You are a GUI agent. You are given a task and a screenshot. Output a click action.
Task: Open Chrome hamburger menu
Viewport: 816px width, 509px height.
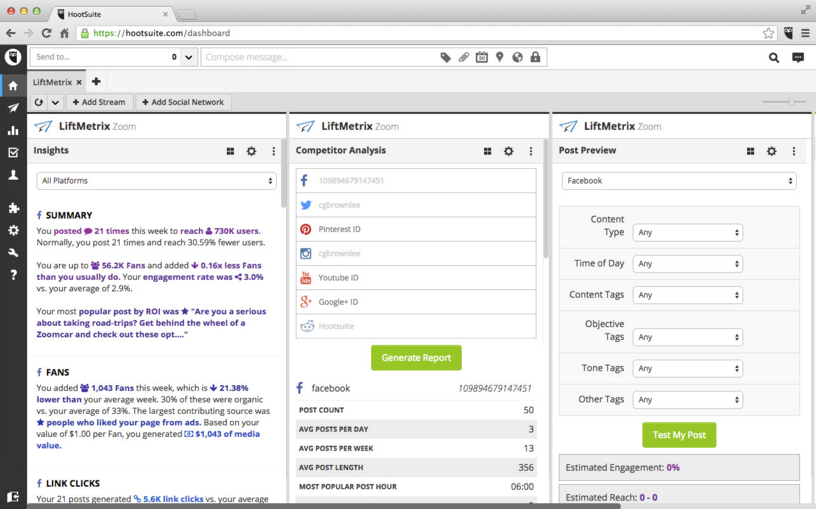805,33
